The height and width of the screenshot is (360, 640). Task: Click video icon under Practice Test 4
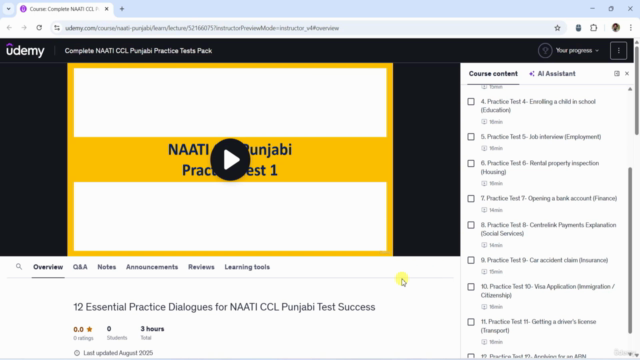(484, 122)
